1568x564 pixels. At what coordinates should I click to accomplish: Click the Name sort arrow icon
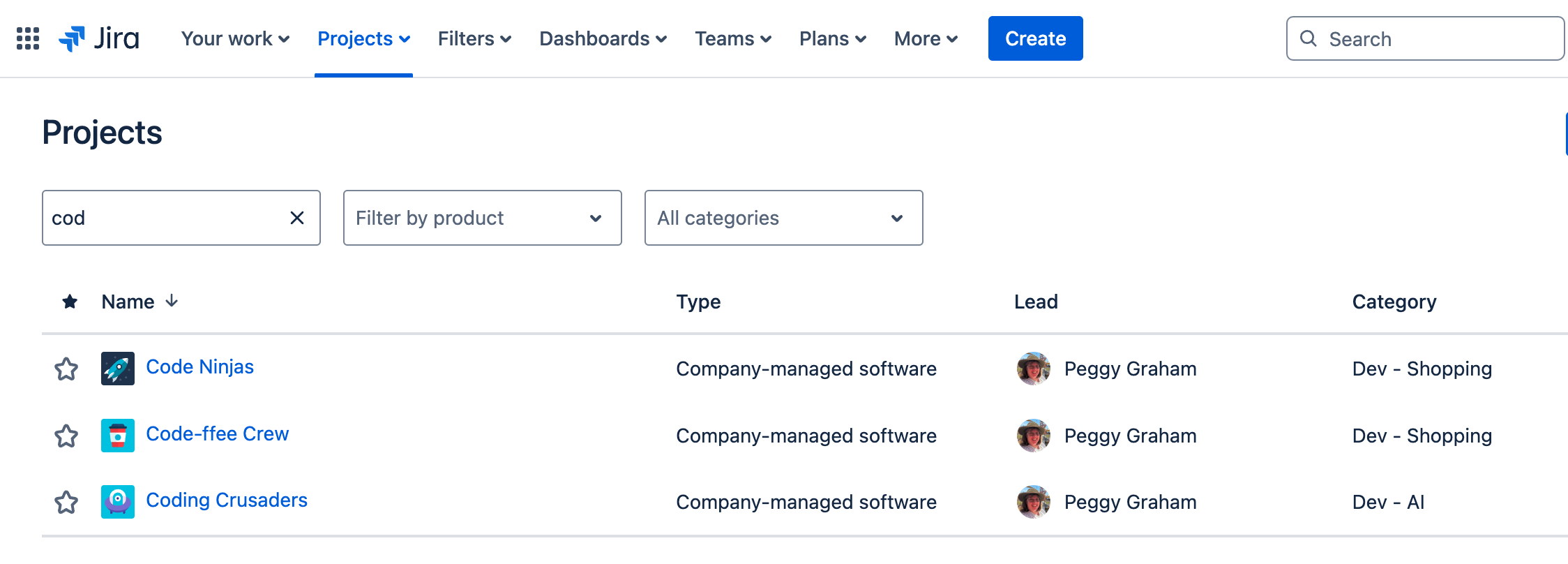coord(172,301)
